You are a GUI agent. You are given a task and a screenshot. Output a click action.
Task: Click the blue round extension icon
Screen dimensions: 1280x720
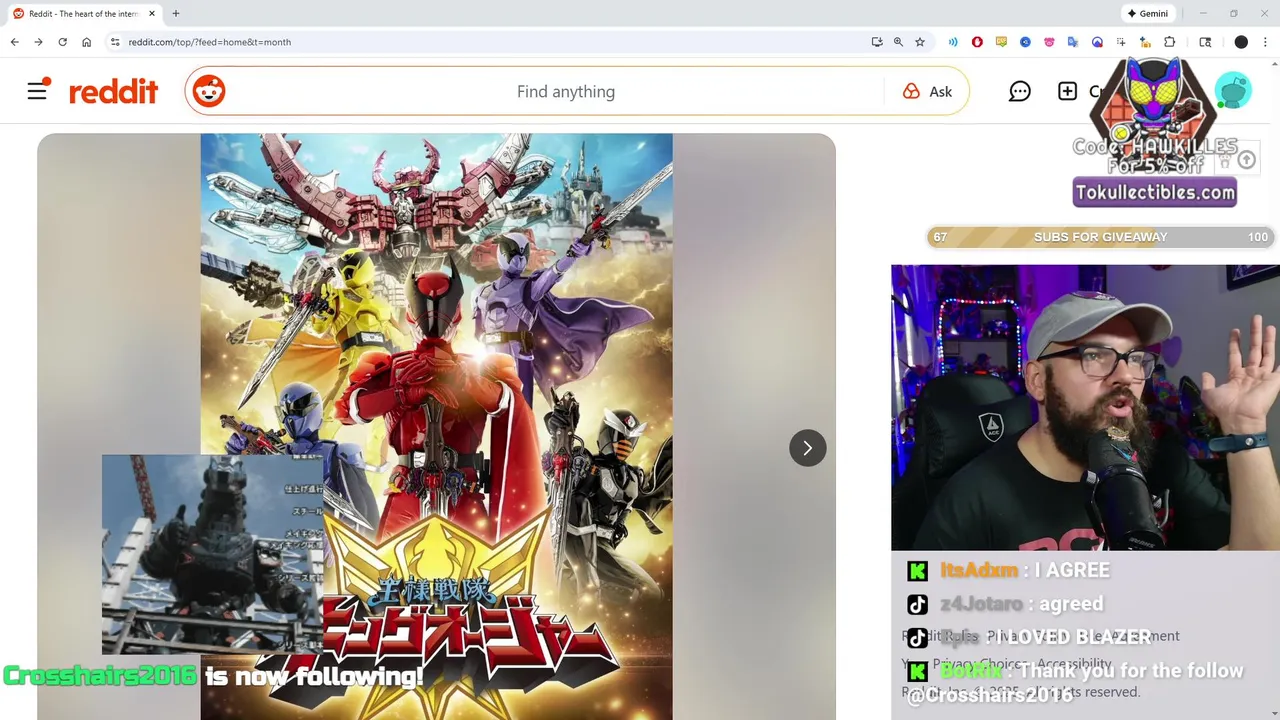1025,42
